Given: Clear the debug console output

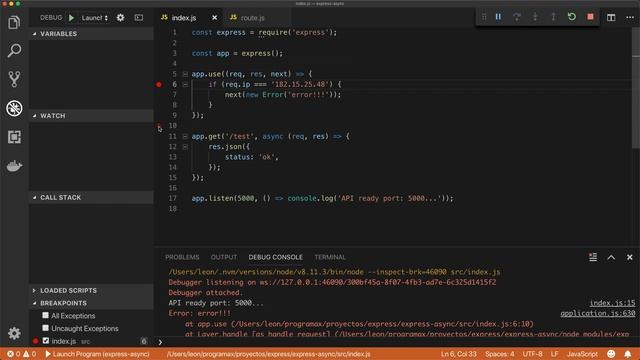Looking at the screenshot, I should pyautogui.click(x=593, y=257).
